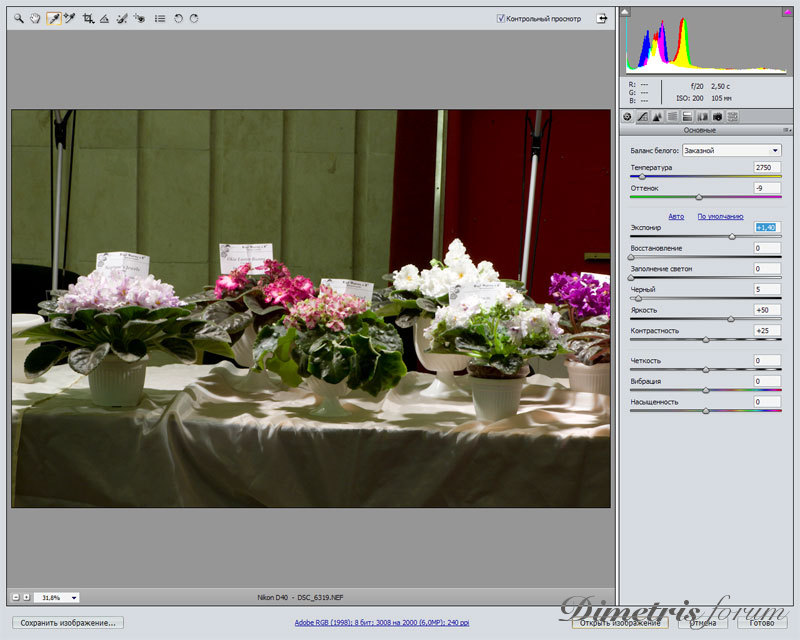Screen dimensions: 800x640
Task: Choose the Straighten tool
Action: tap(104, 18)
